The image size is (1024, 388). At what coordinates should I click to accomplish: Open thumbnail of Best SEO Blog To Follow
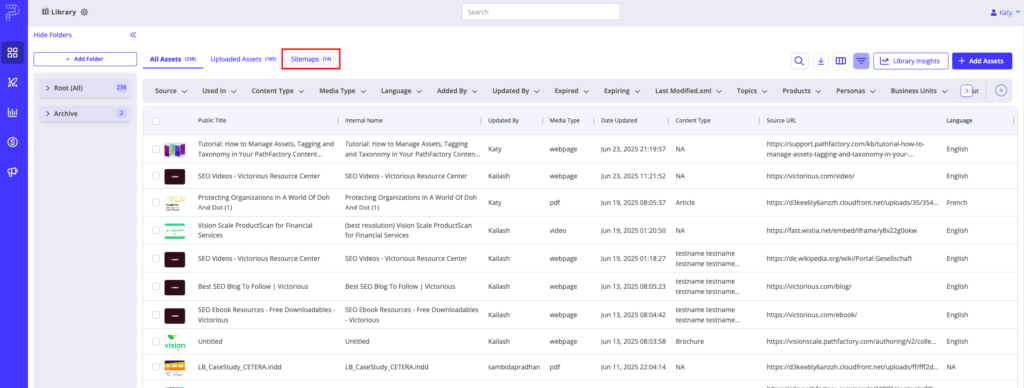174,286
